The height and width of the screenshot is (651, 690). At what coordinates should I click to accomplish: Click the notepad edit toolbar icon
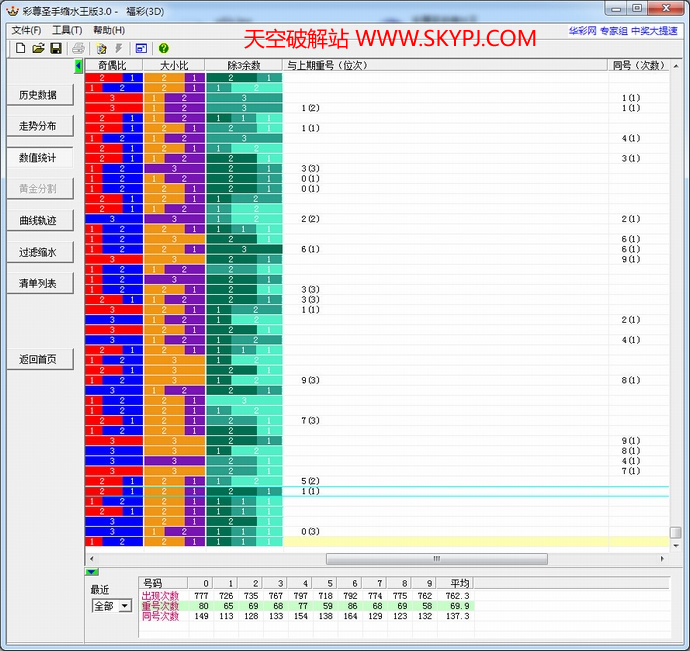(101, 48)
